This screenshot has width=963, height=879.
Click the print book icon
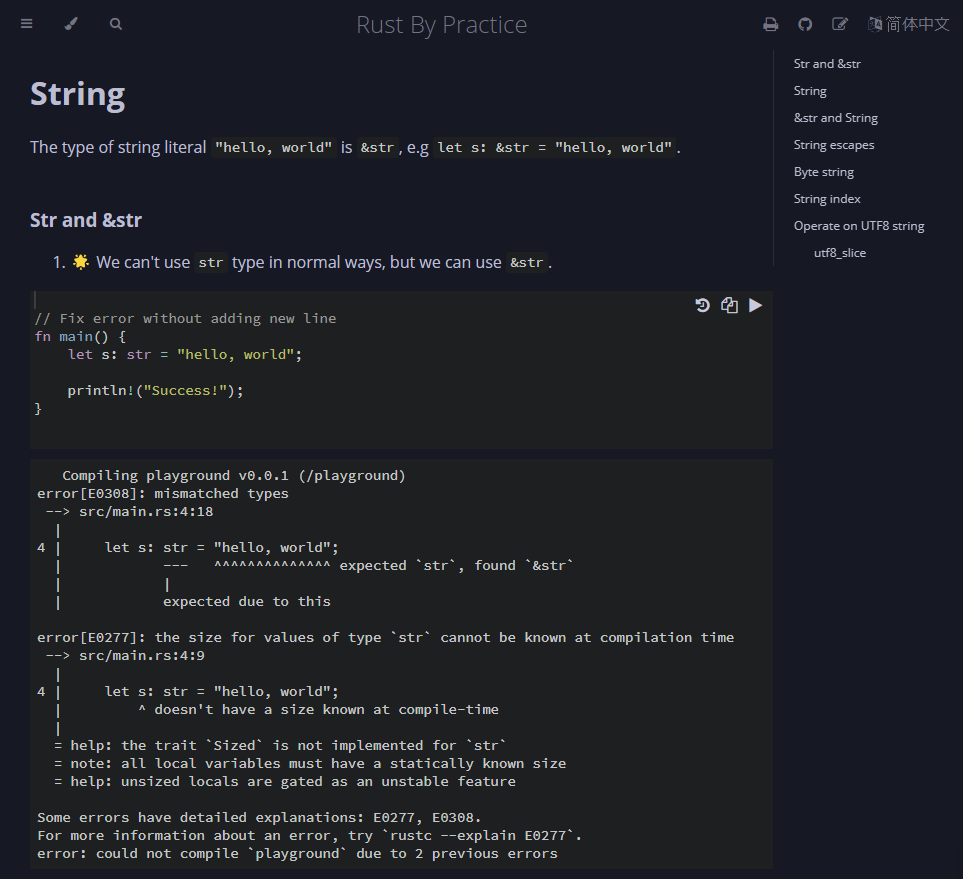tap(771, 24)
